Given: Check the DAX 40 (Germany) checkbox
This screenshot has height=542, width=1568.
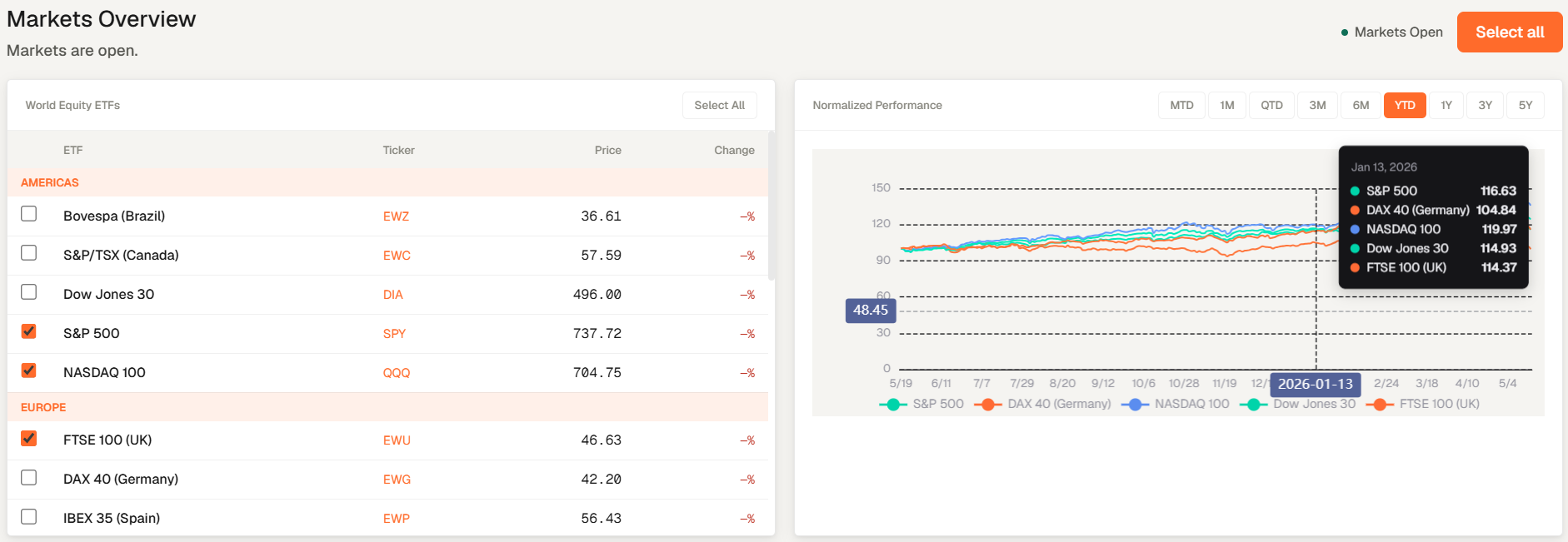Looking at the screenshot, I should pyautogui.click(x=29, y=478).
